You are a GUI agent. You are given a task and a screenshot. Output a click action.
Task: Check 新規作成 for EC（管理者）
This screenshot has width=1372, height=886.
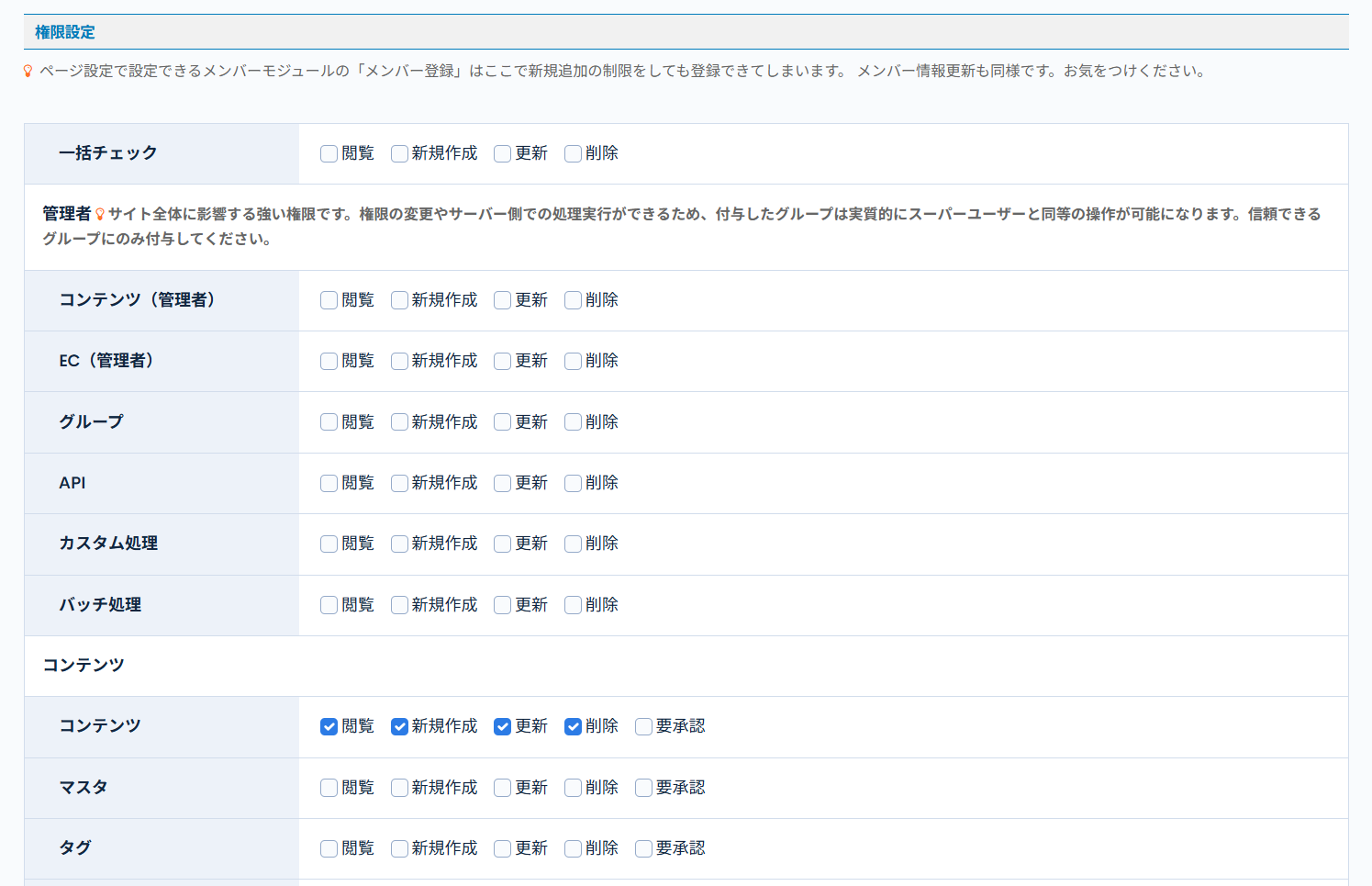coord(399,361)
